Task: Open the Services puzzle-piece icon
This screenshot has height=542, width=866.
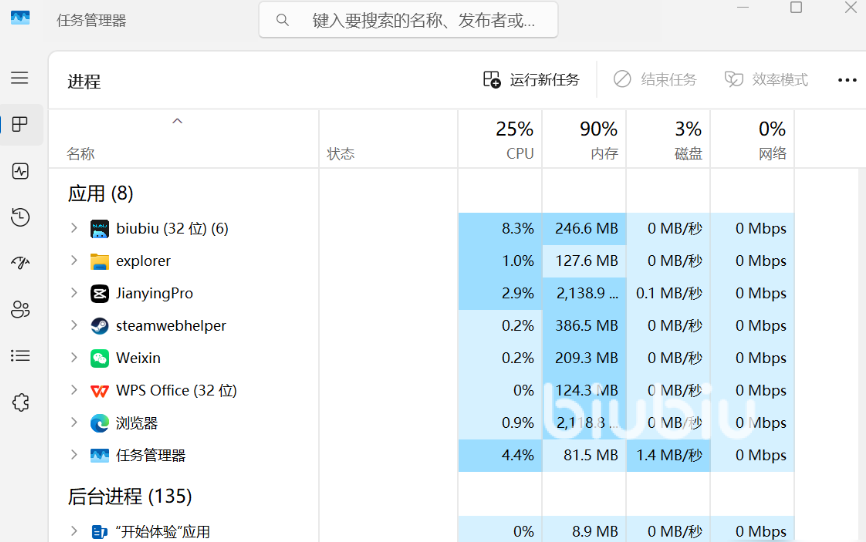Action: pyautogui.click(x=20, y=402)
